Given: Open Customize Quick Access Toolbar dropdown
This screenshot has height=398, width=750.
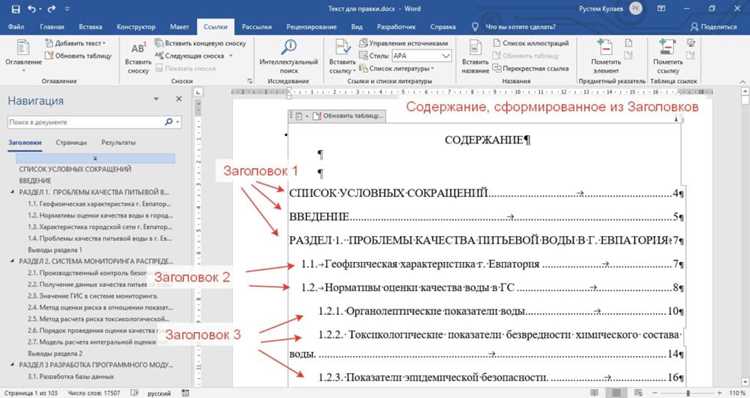Looking at the screenshot, I should (67, 9).
